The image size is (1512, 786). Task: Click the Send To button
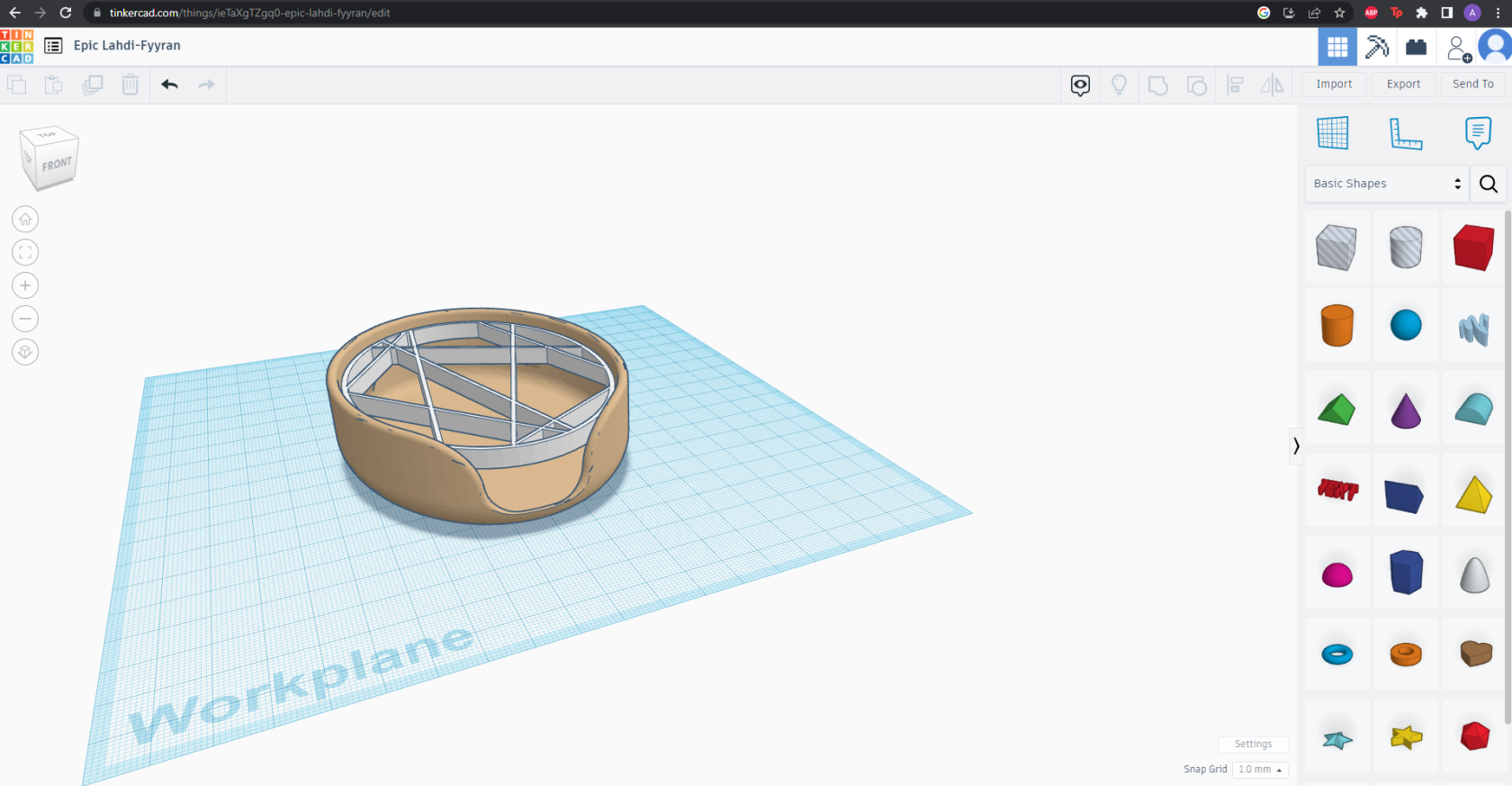click(1472, 84)
